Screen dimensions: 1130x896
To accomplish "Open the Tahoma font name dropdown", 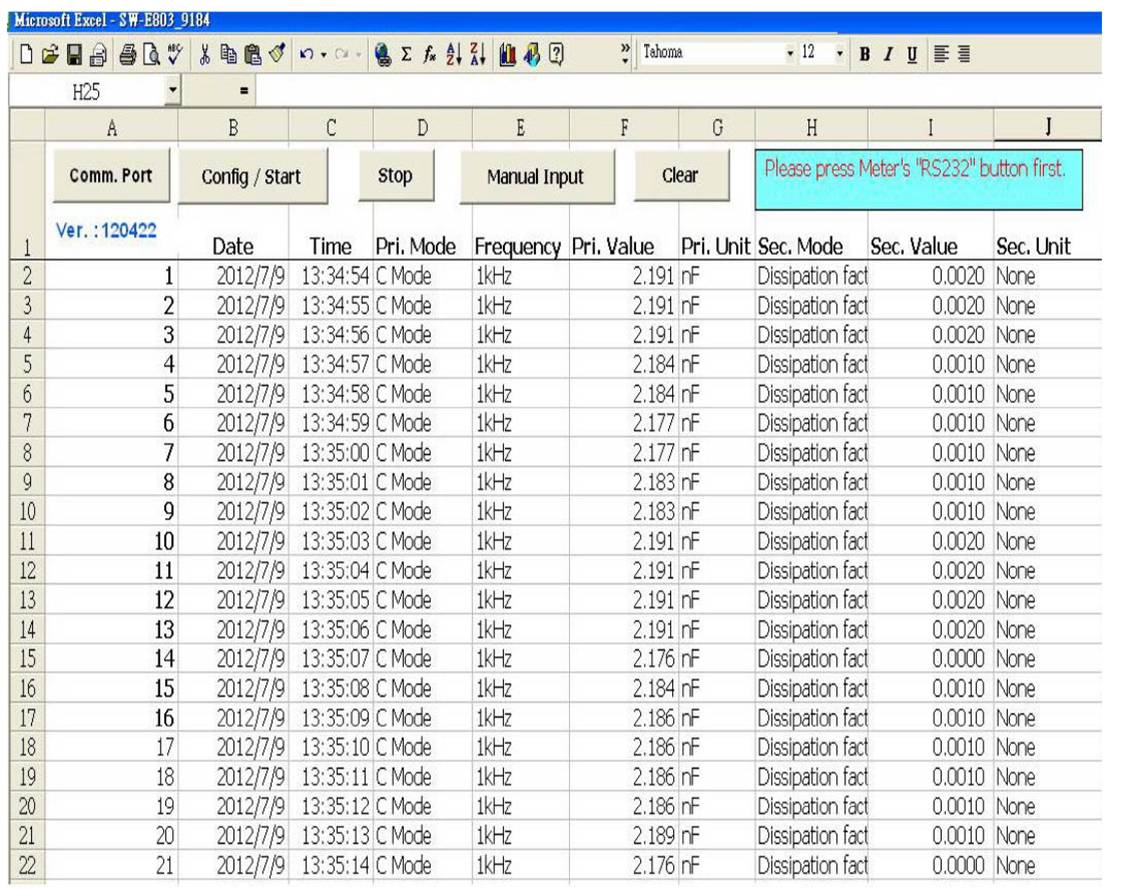I will click(x=792, y=53).
